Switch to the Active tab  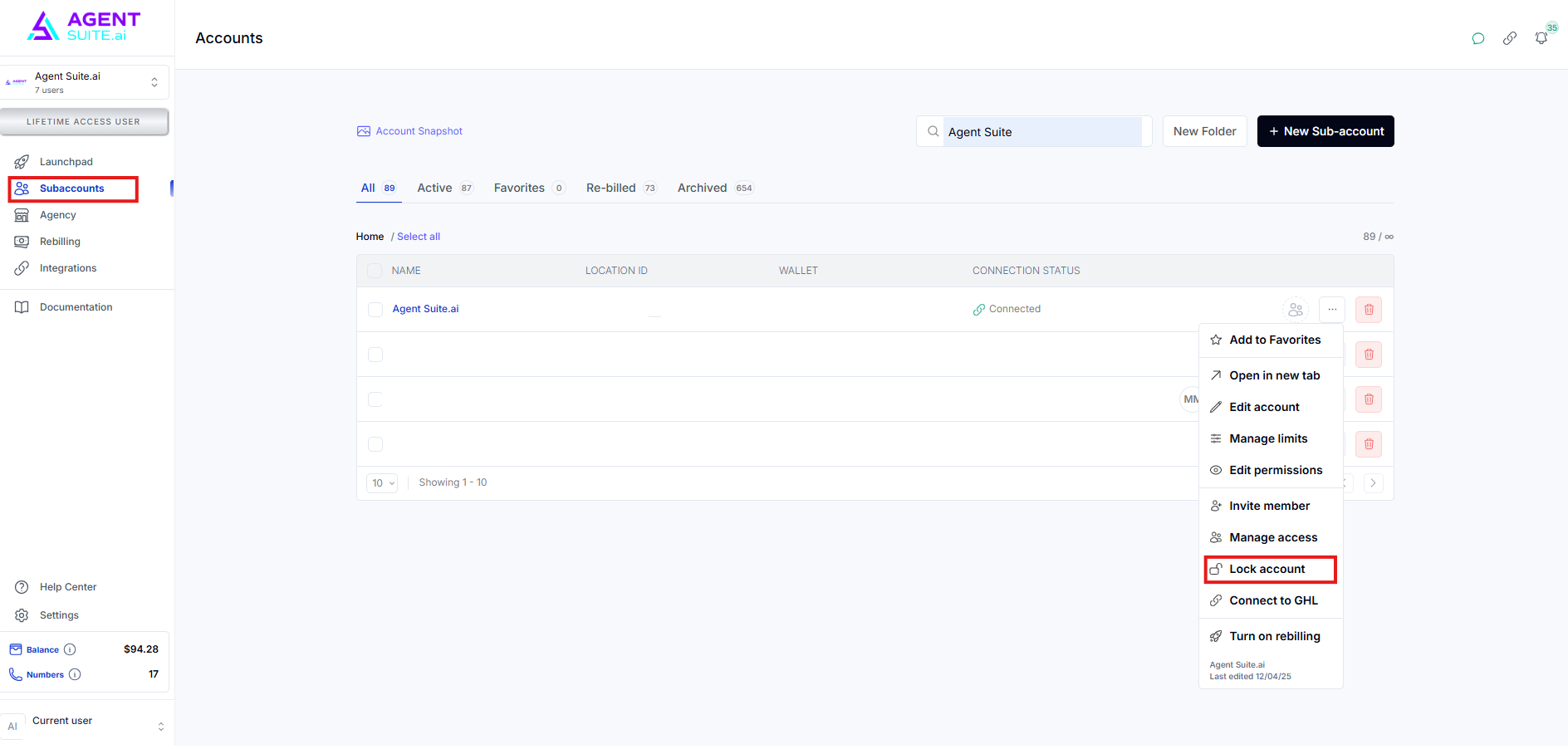[x=445, y=188]
